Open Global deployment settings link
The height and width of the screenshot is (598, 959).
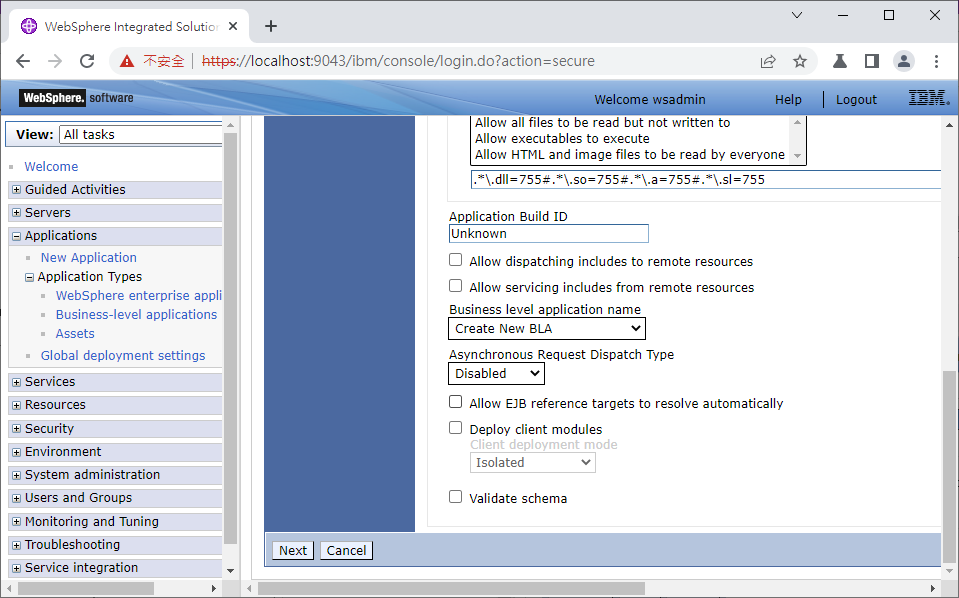(123, 355)
